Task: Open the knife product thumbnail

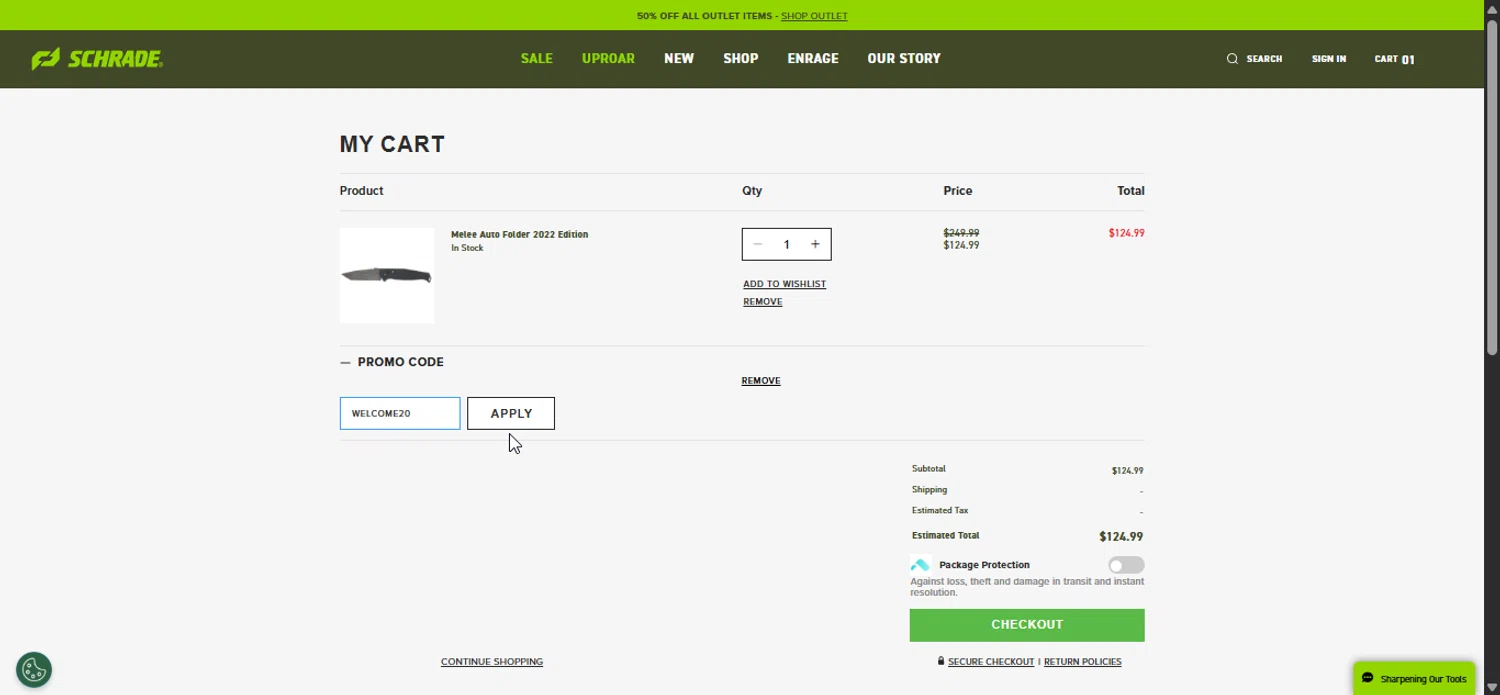Action: [387, 275]
